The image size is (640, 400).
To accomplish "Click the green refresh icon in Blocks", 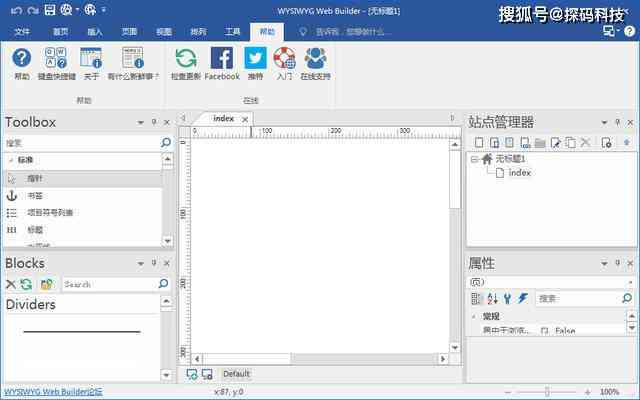I will pos(26,284).
